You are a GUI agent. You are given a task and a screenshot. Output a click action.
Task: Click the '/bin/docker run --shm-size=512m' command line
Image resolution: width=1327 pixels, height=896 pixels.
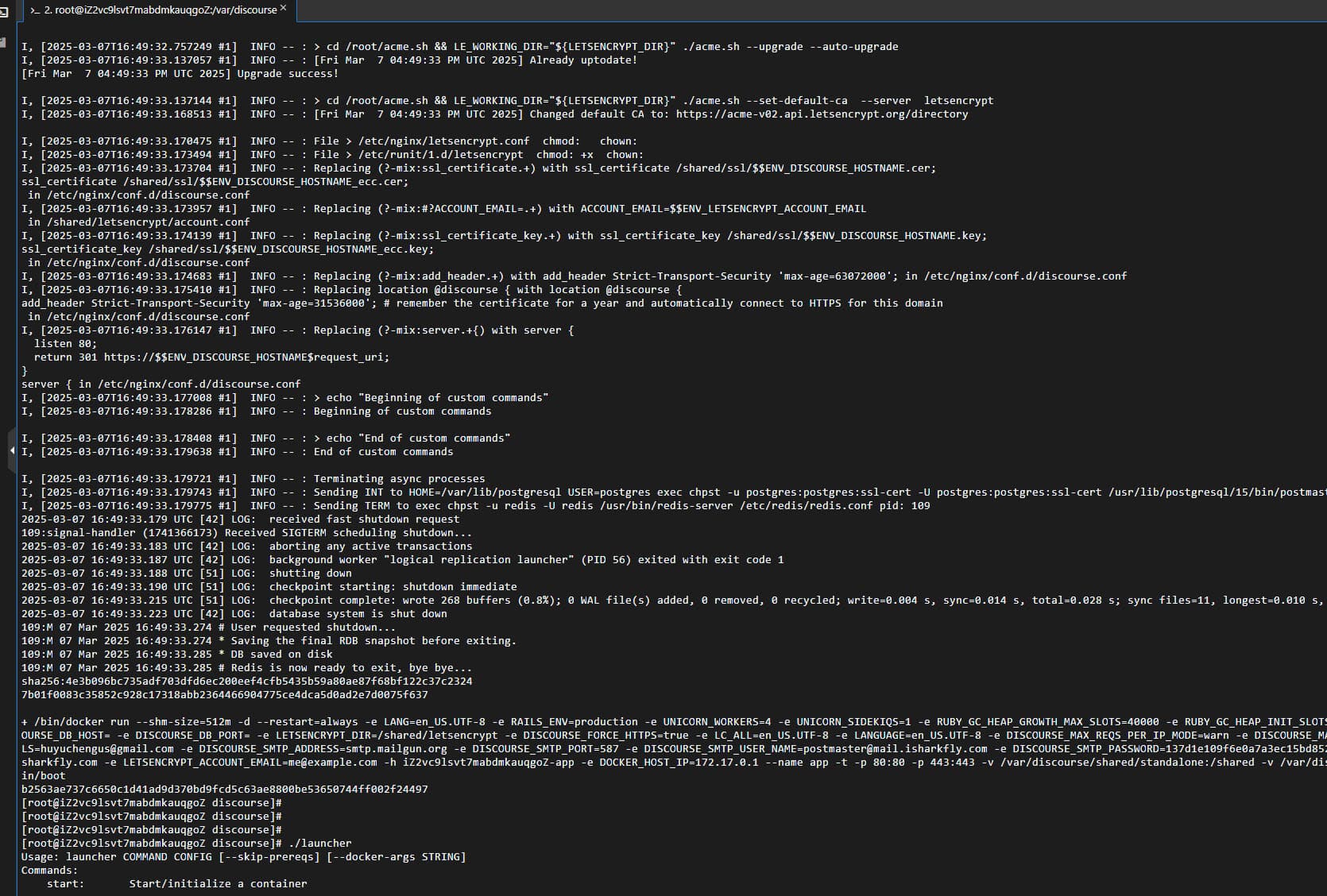[x=674, y=722]
